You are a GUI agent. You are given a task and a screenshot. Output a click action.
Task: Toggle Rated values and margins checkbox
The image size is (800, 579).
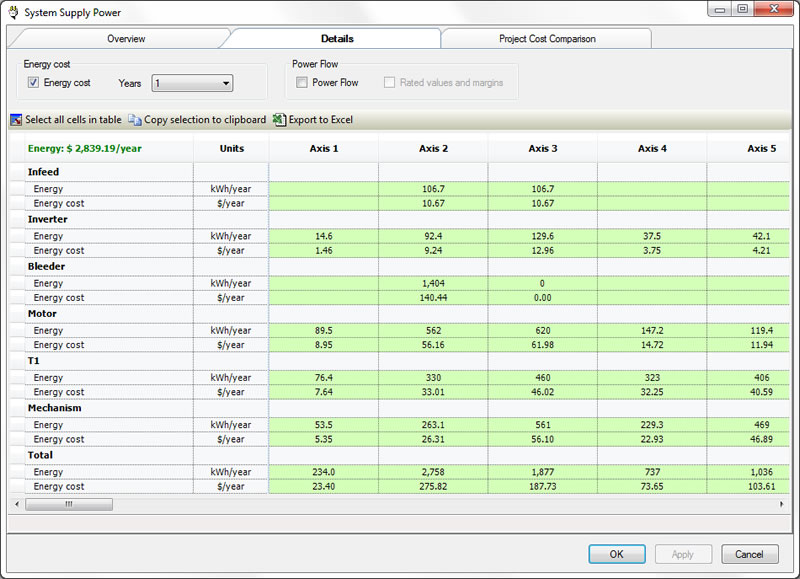coord(390,83)
